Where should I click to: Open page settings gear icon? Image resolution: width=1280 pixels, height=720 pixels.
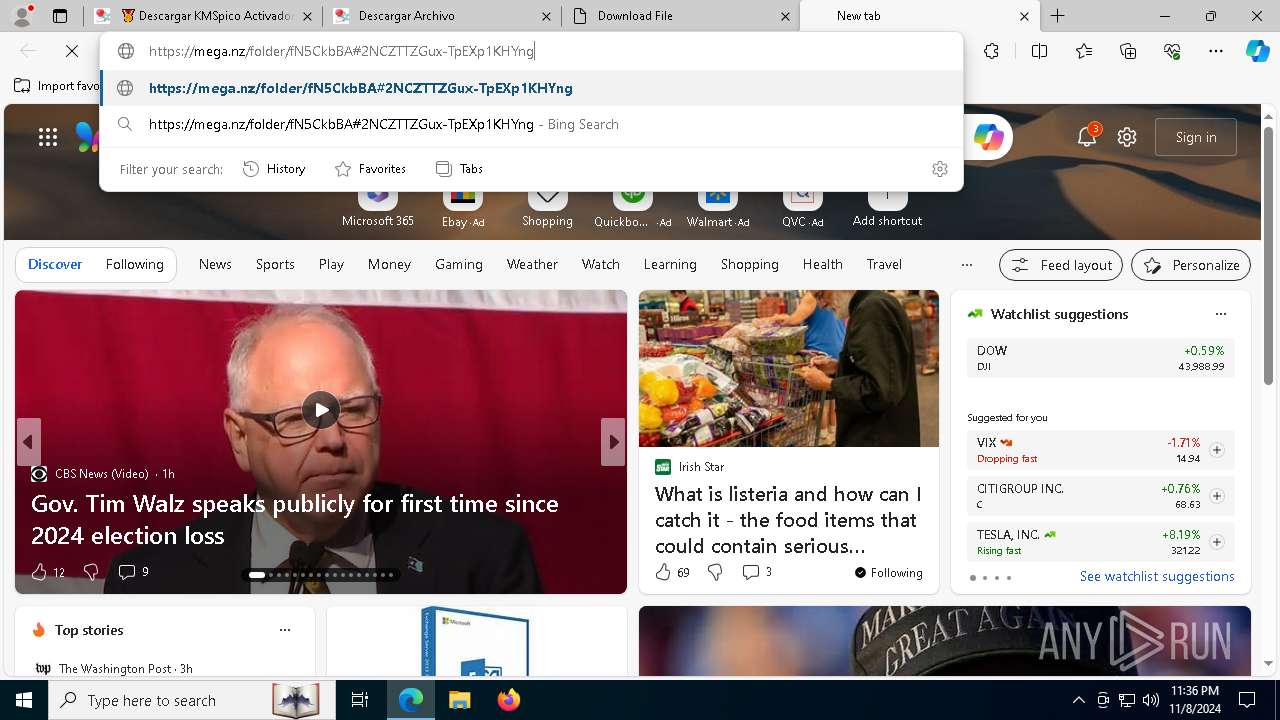[x=1127, y=137]
